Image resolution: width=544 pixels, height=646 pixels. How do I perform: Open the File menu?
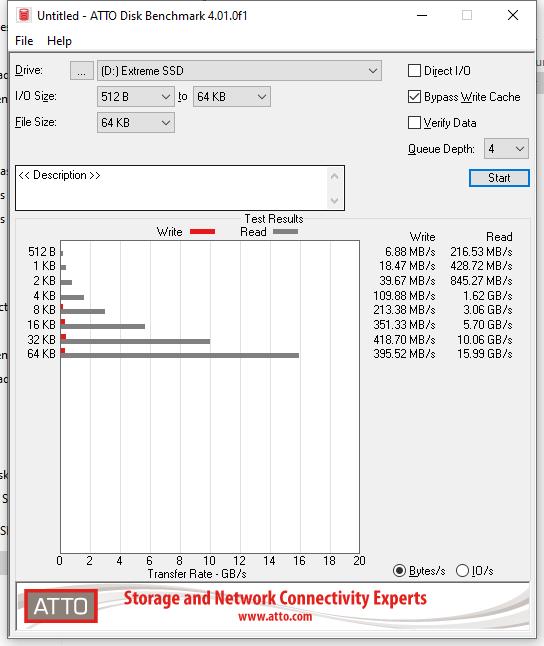24,41
